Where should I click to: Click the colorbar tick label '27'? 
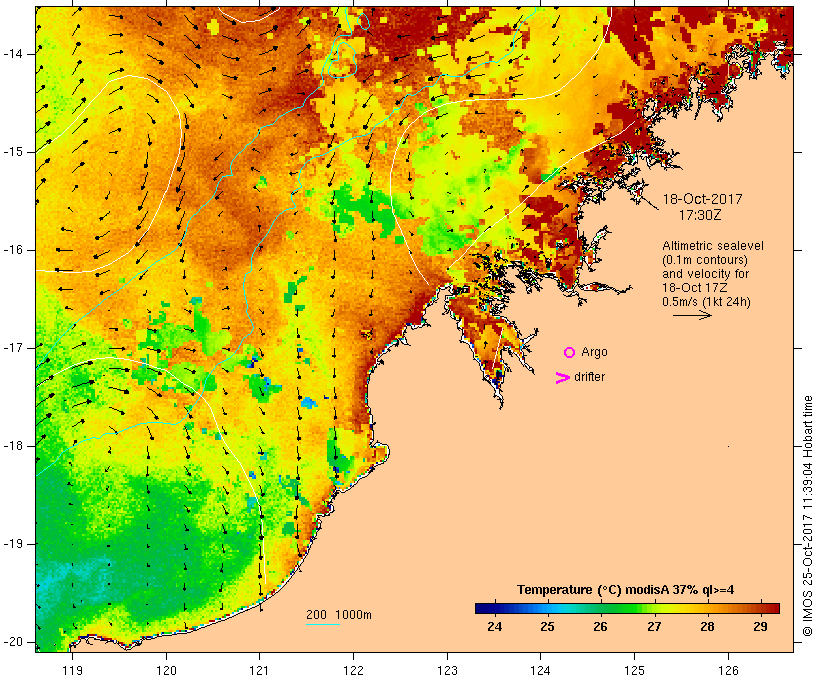tap(654, 626)
